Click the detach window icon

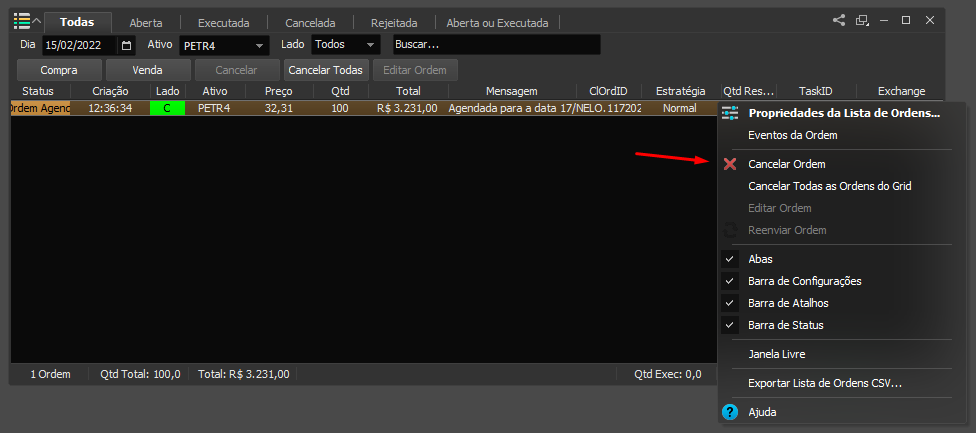click(862, 20)
